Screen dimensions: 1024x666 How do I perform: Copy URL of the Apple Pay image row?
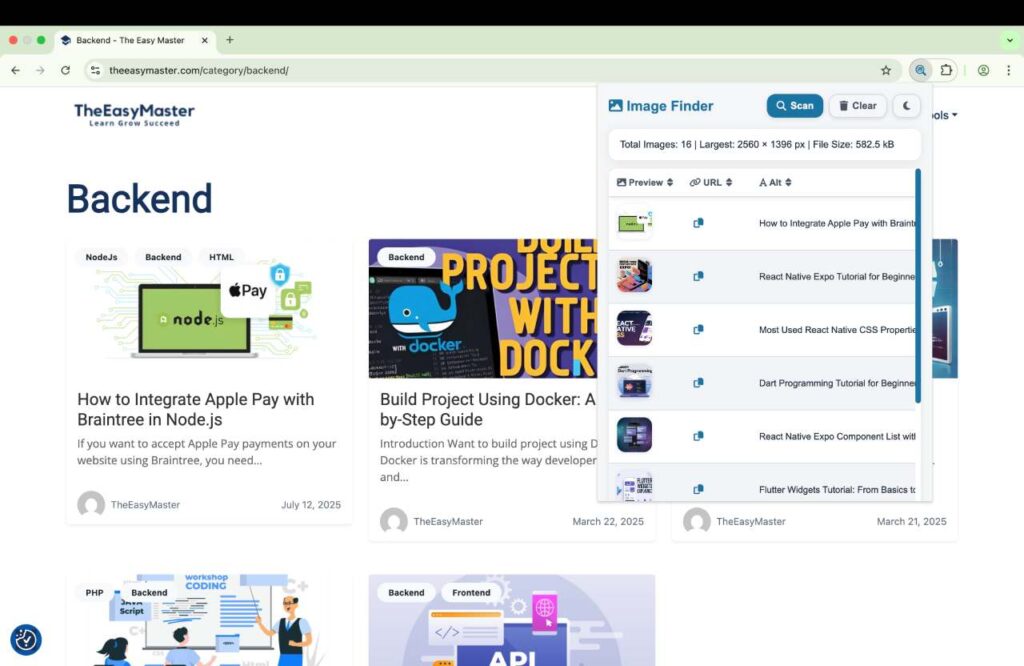coord(698,223)
